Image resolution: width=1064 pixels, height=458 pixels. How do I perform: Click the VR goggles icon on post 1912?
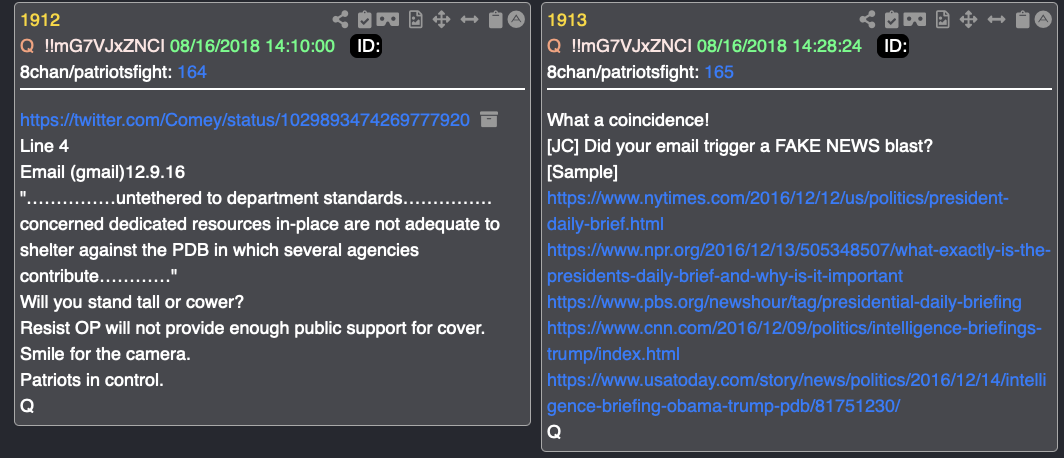pyautogui.click(x=388, y=20)
